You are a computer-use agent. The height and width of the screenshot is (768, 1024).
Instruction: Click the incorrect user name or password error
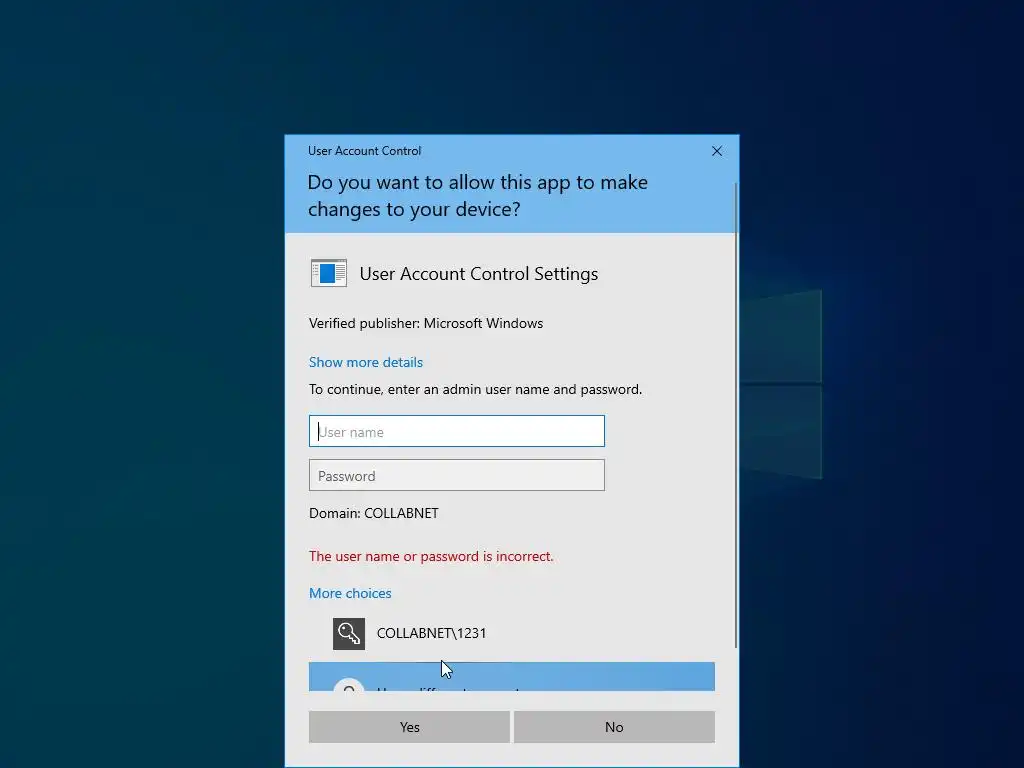coord(431,556)
